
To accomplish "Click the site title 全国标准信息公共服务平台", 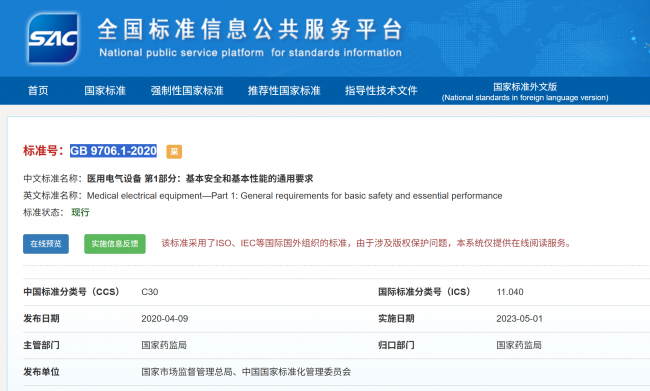I will coord(250,30).
